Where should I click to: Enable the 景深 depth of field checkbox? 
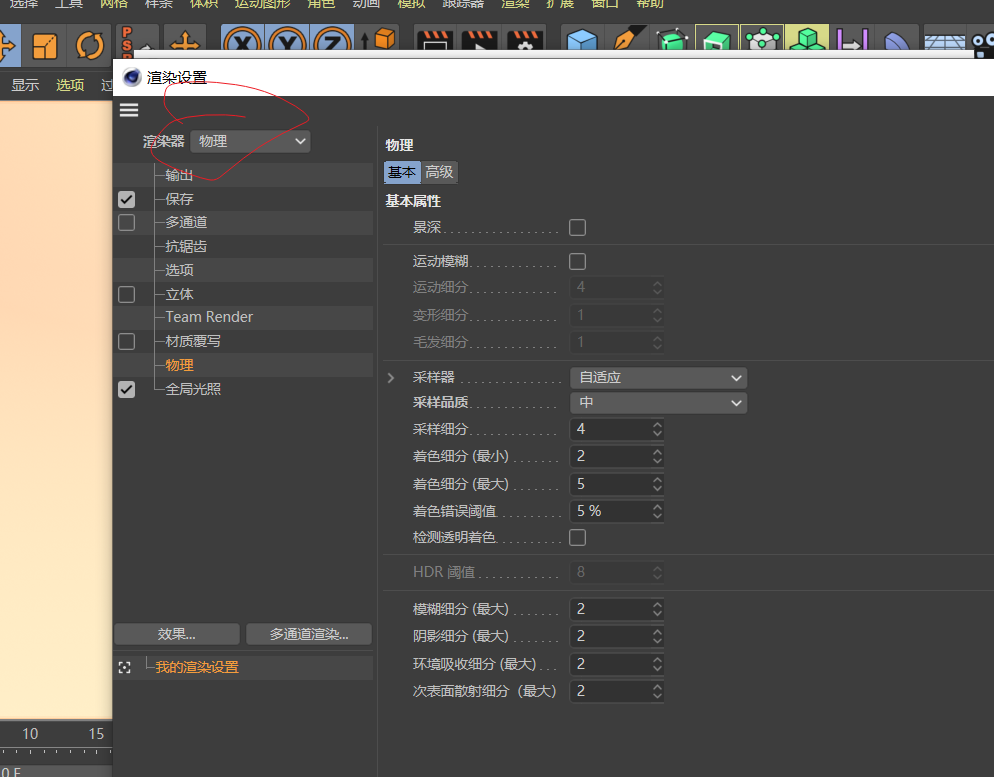577,227
